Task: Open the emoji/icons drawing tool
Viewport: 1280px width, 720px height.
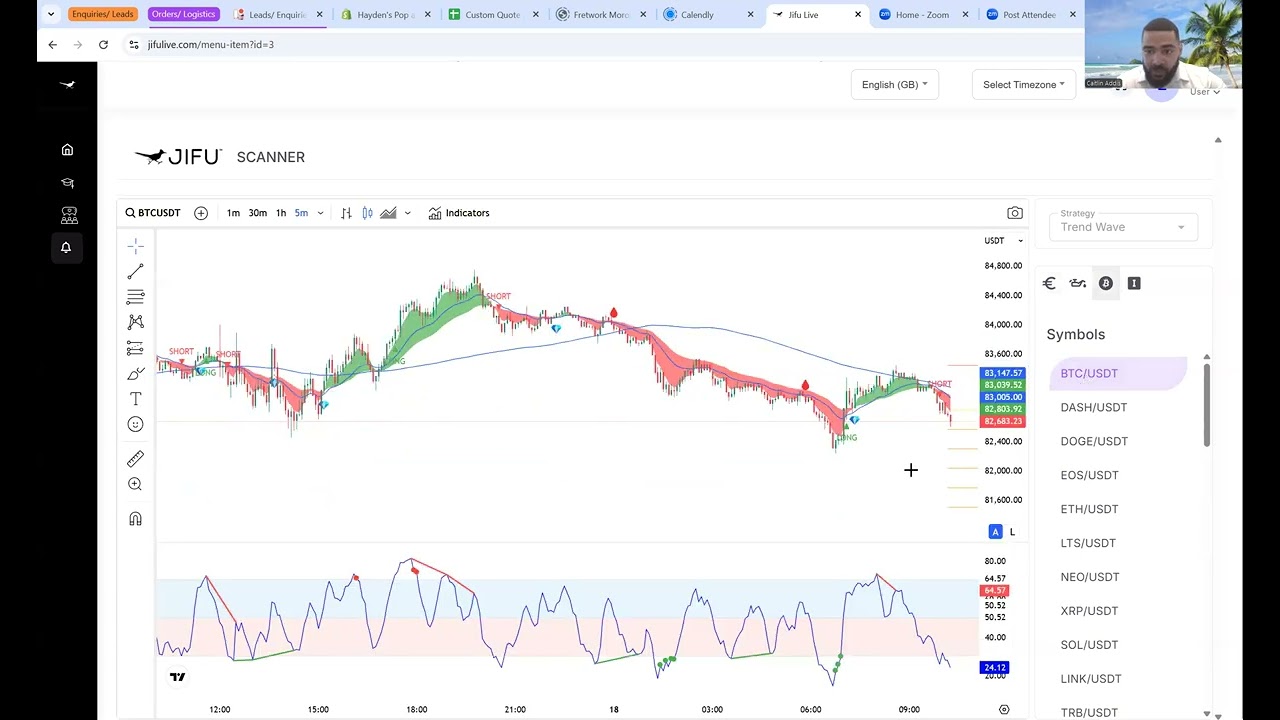Action: [x=135, y=424]
